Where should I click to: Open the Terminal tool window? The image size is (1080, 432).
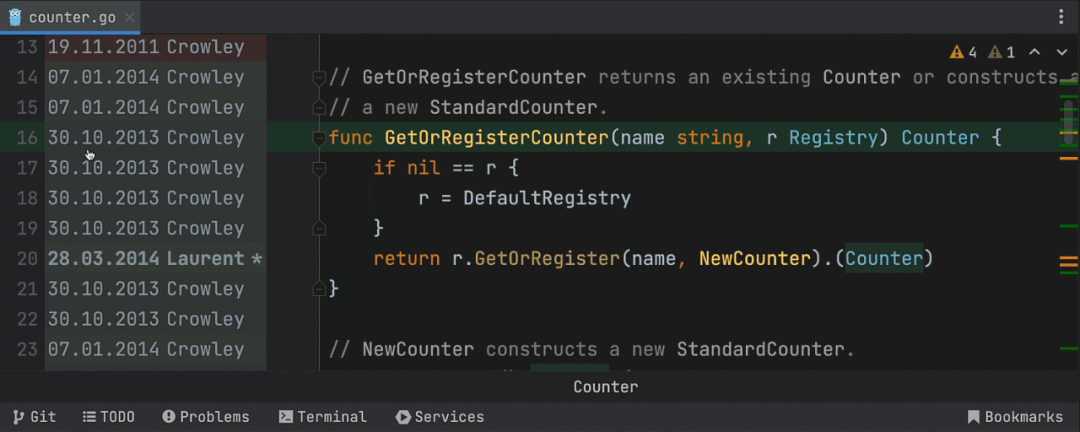(x=322, y=417)
